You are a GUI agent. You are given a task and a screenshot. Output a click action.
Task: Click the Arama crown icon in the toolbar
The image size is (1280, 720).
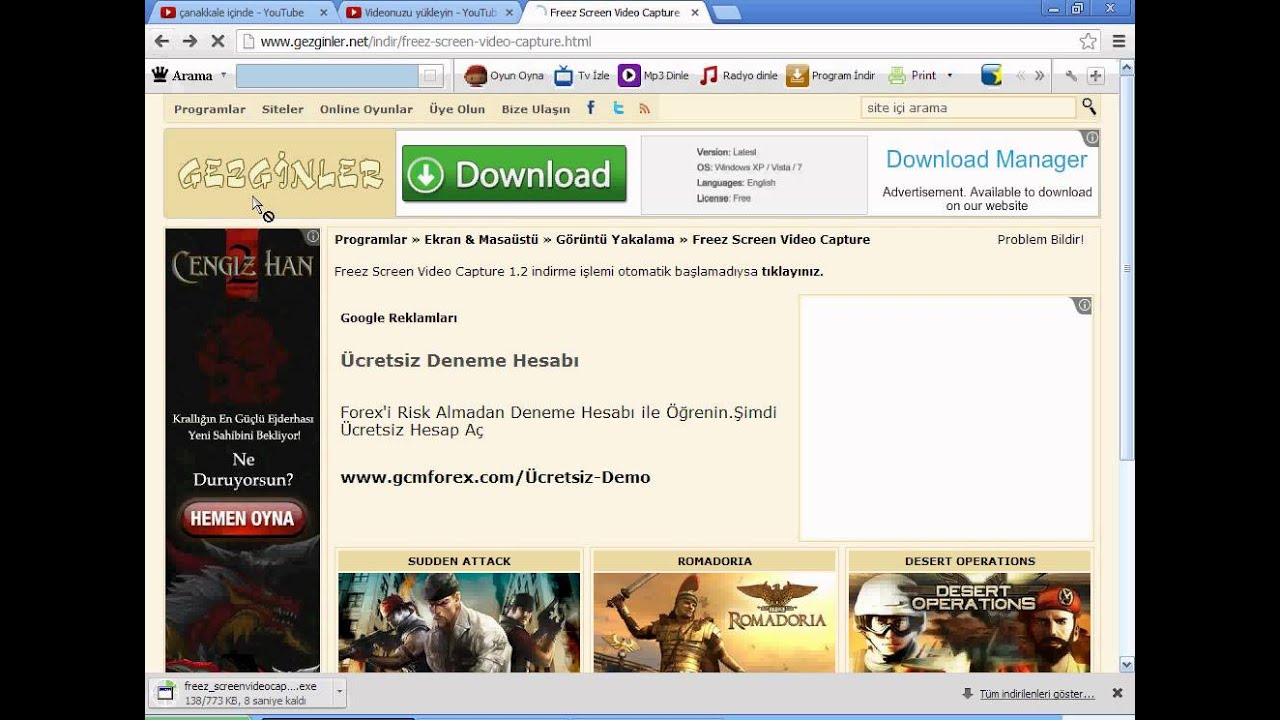160,75
